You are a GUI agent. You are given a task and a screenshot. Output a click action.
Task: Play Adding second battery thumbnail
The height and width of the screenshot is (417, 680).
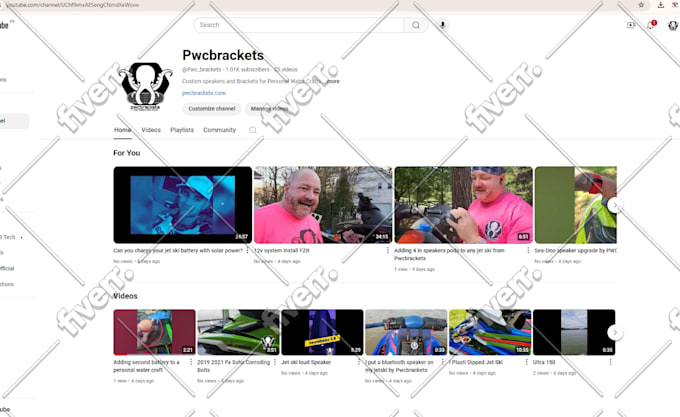point(154,332)
